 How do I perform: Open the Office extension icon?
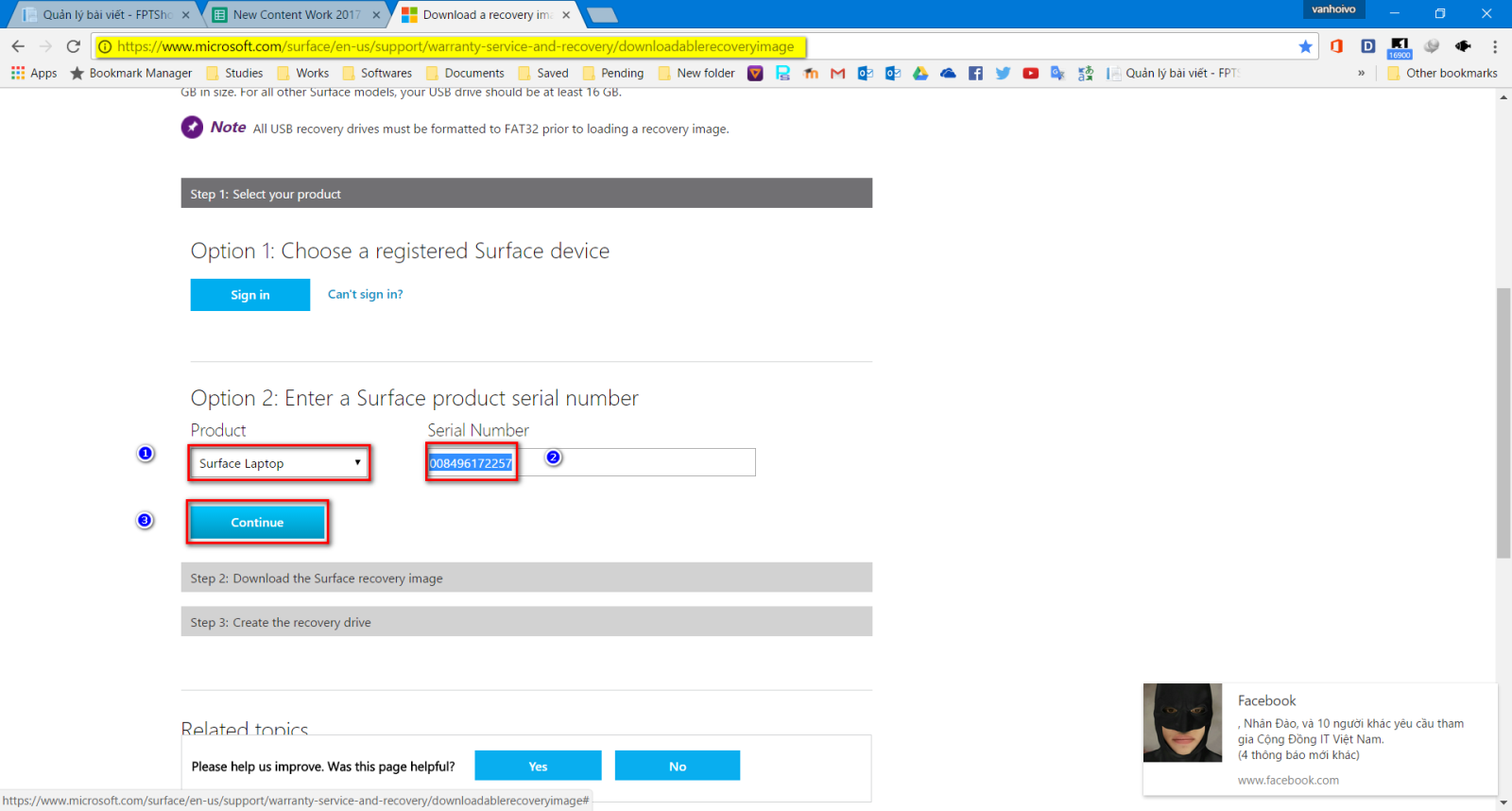click(1336, 46)
